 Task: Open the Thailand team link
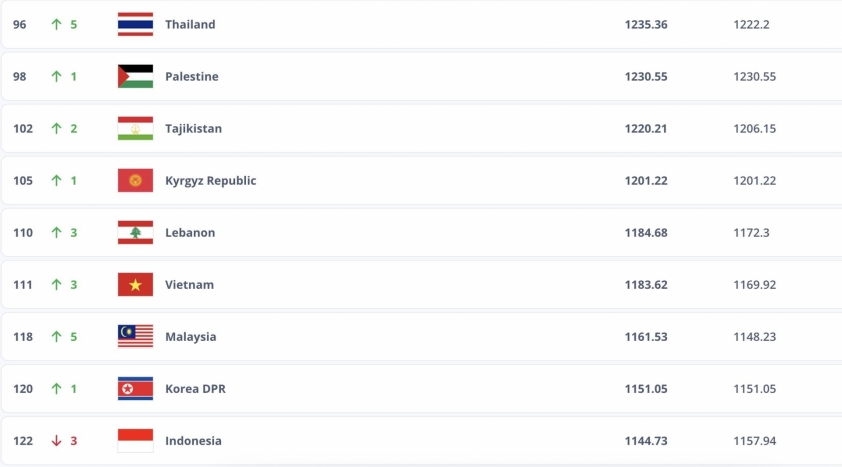190,24
